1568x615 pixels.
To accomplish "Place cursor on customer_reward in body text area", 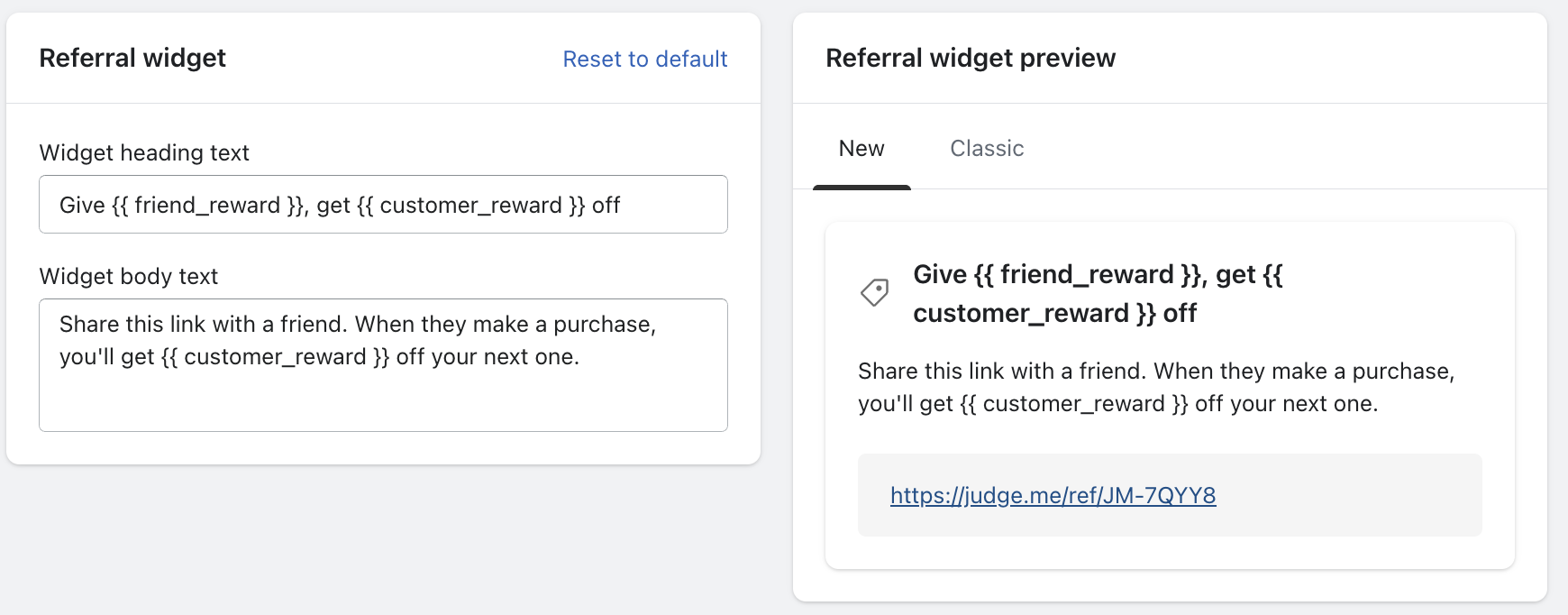I will 275,357.
